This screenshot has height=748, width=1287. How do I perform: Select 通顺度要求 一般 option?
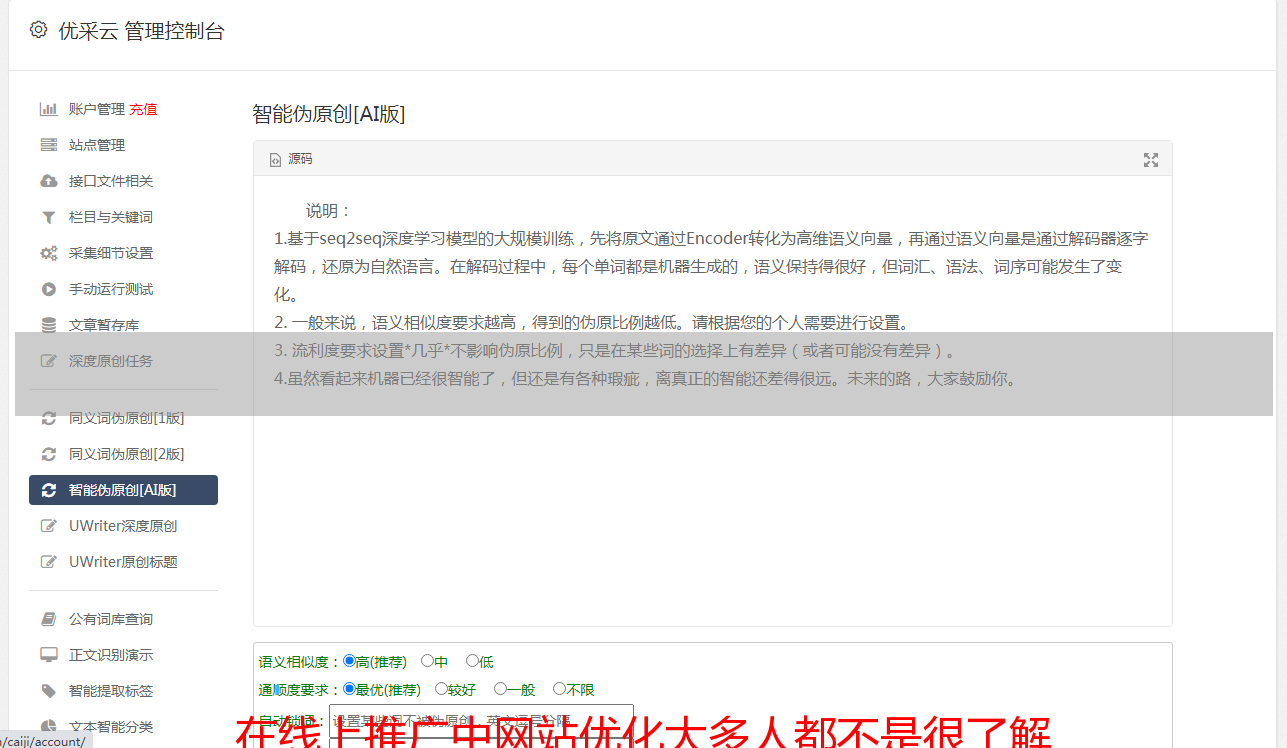(x=500, y=689)
